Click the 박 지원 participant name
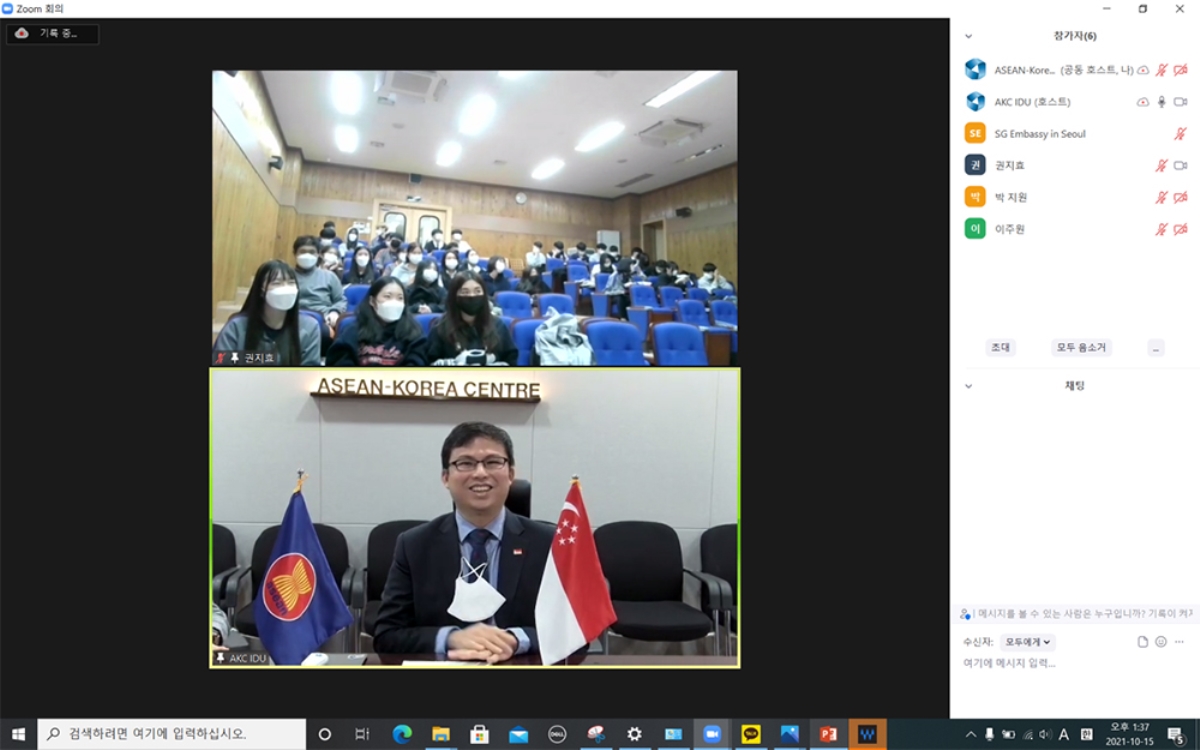The image size is (1200, 750). pyautogui.click(x=1010, y=197)
